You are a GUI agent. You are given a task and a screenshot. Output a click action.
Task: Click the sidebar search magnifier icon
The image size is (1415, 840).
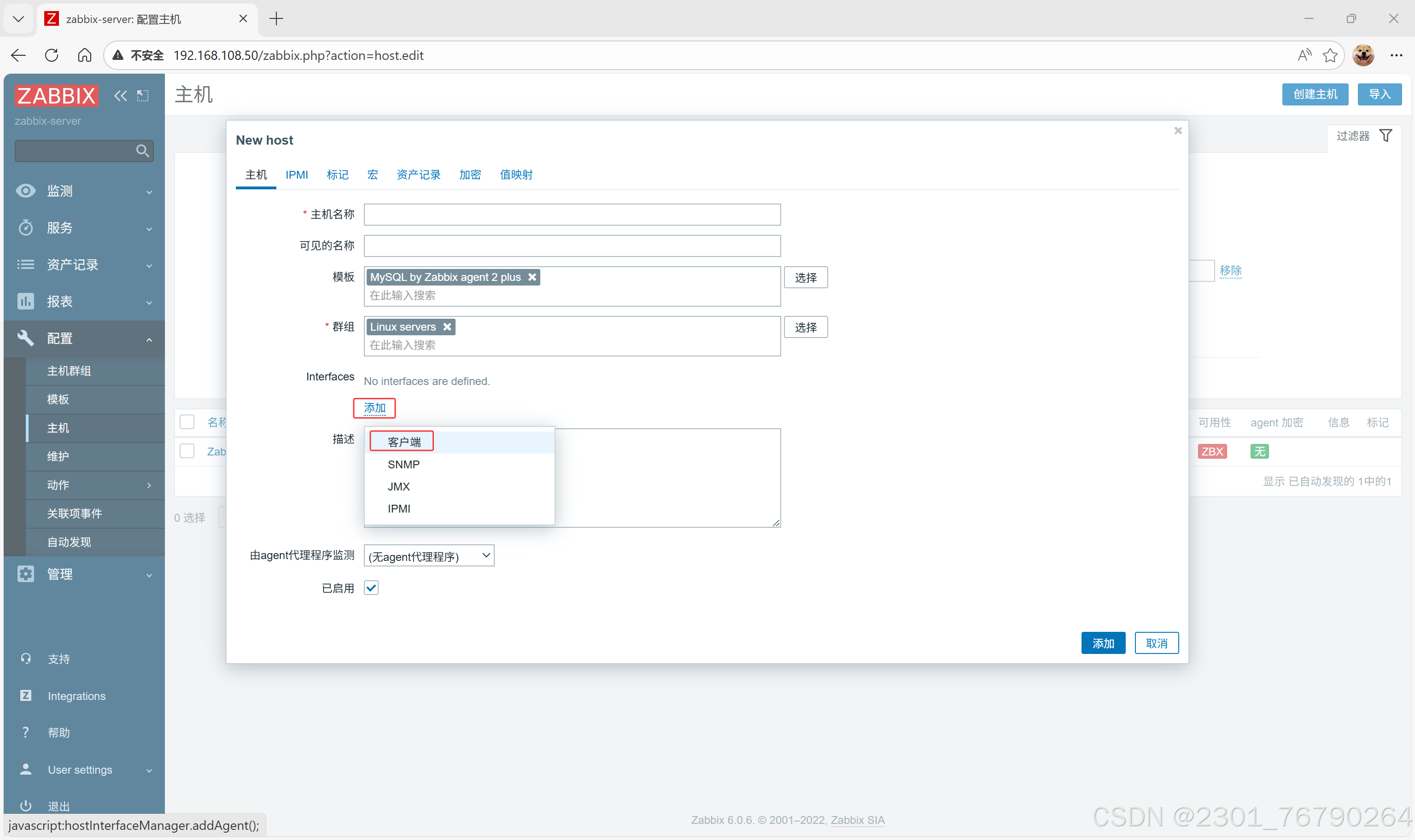pyautogui.click(x=142, y=151)
